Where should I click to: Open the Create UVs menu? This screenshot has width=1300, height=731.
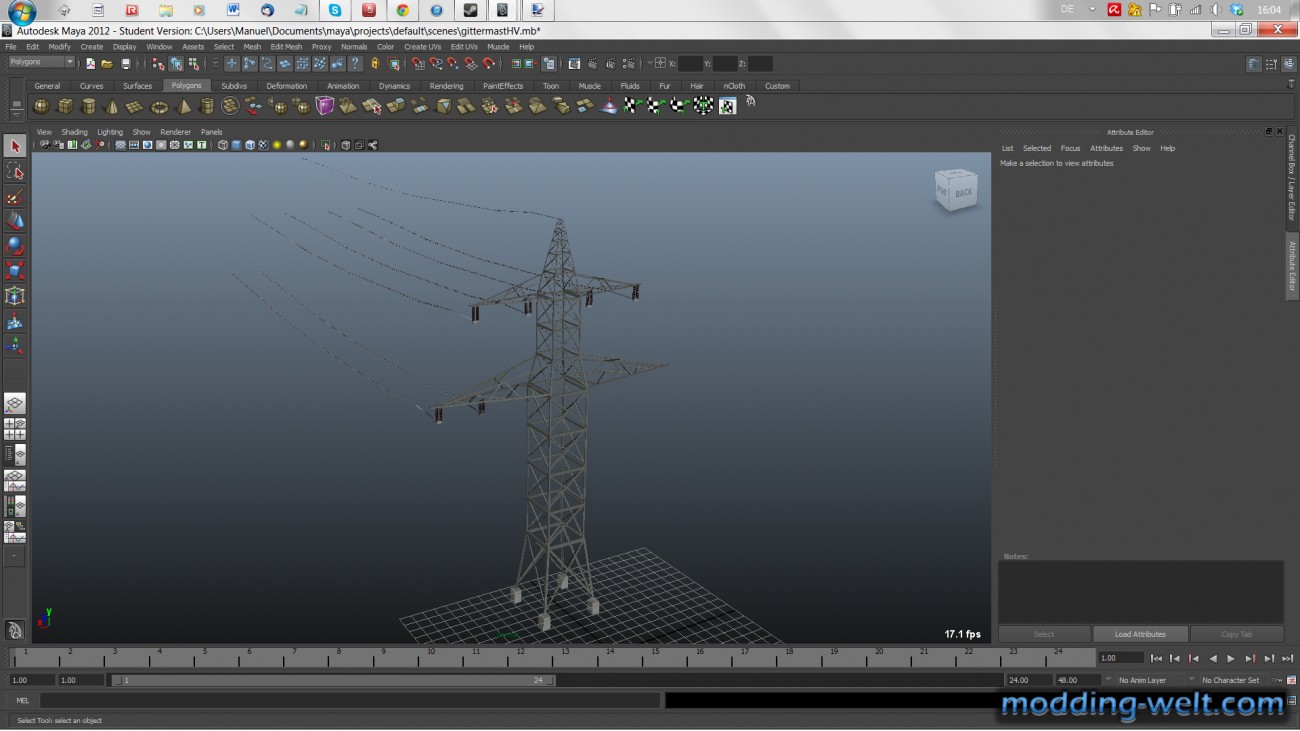(422, 47)
